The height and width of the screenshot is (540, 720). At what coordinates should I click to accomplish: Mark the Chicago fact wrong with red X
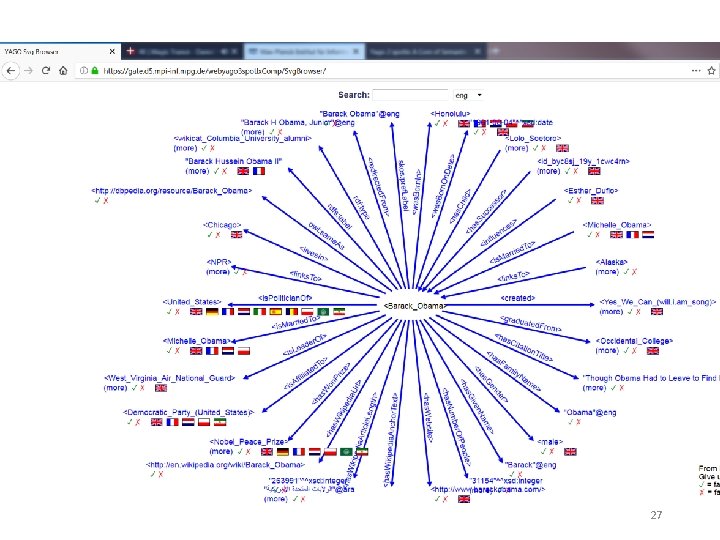point(218,235)
